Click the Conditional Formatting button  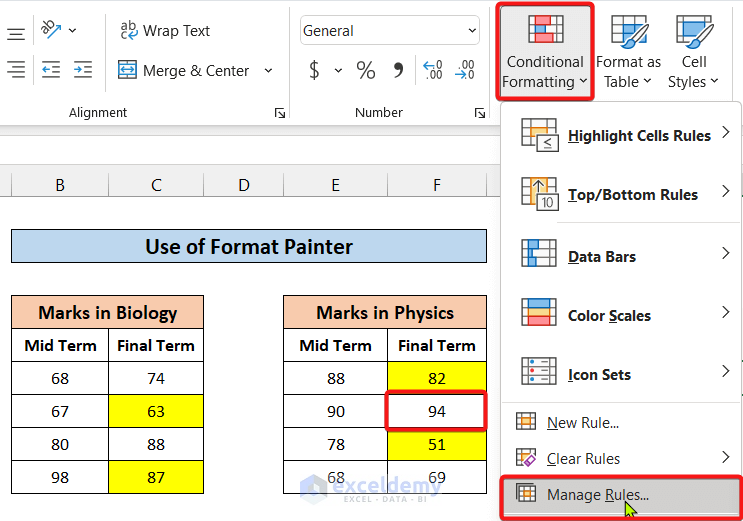tap(543, 52)
